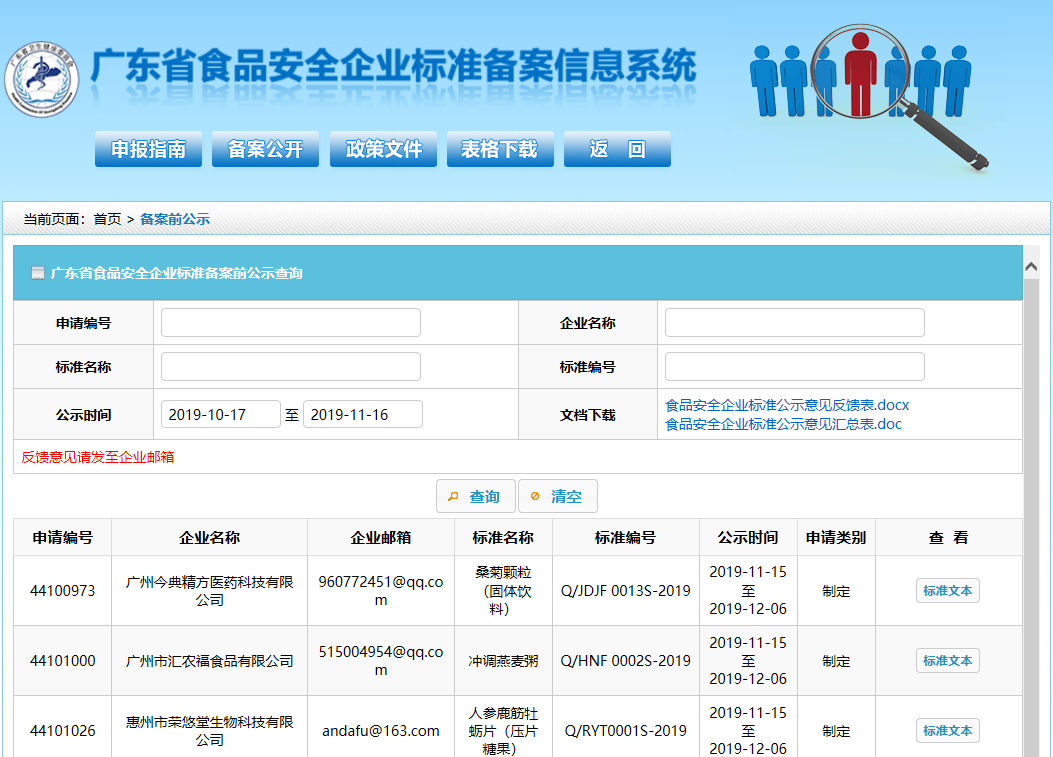The image size is (1053, 757).
Task: Click standard number Q/HNF 0002S-2019
Action: [625, 661]
